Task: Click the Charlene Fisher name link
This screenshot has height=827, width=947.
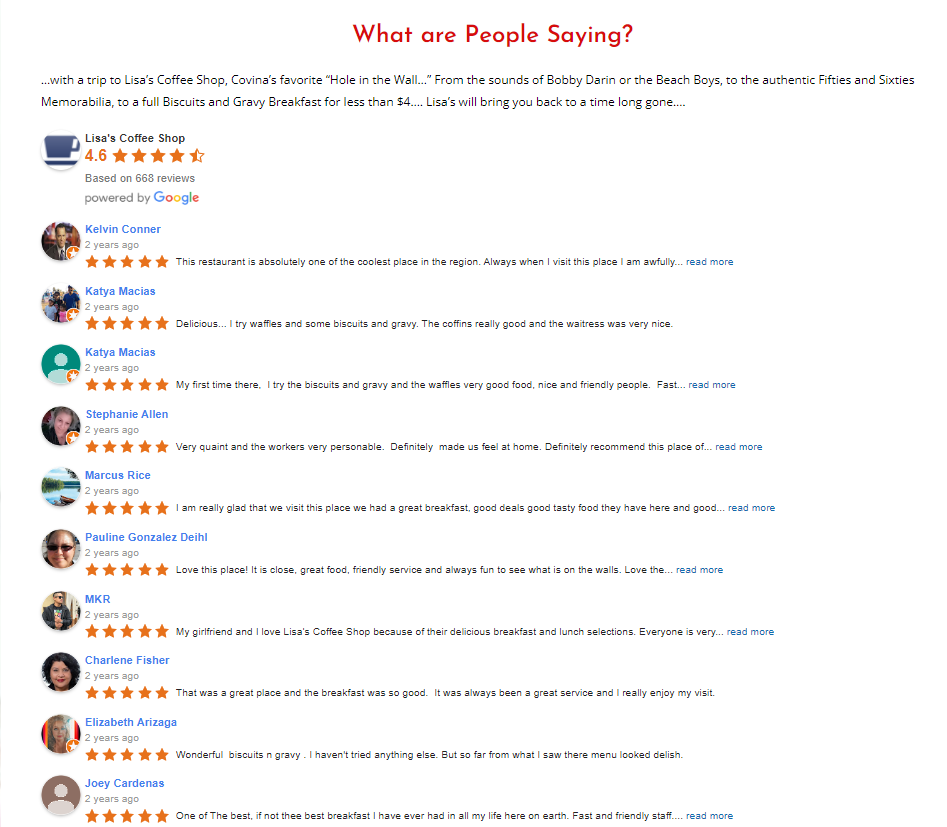Action: [127, 660]
